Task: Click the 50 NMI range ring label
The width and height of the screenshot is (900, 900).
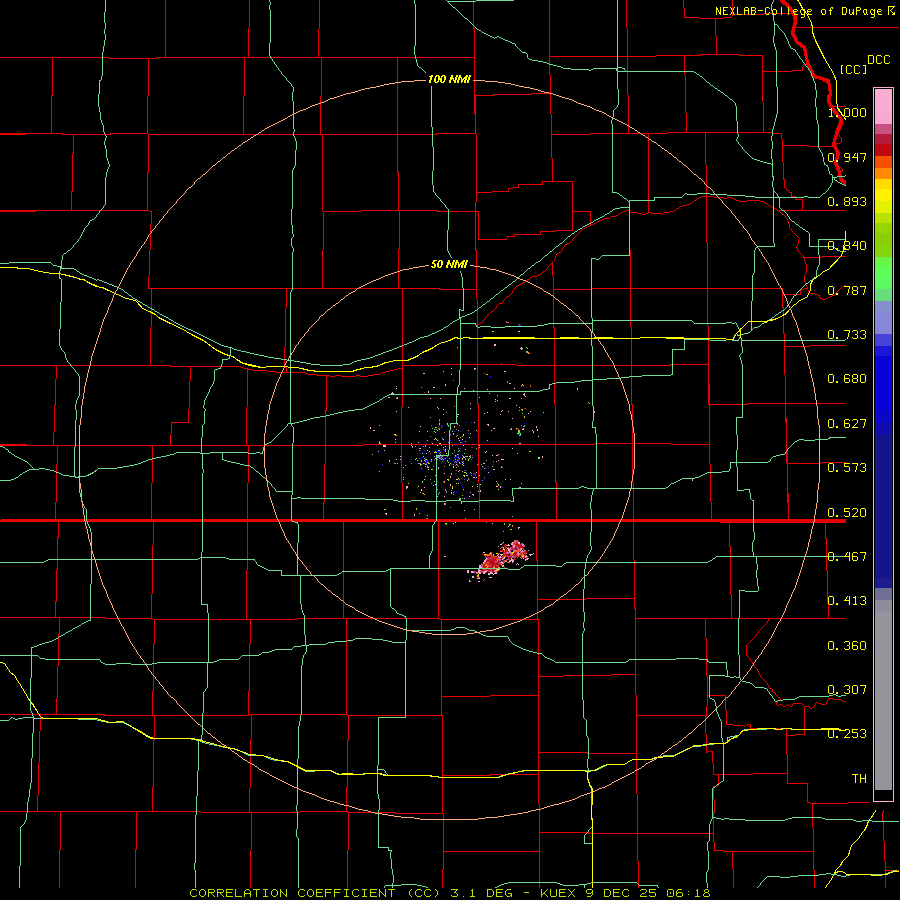Action: 449,264
